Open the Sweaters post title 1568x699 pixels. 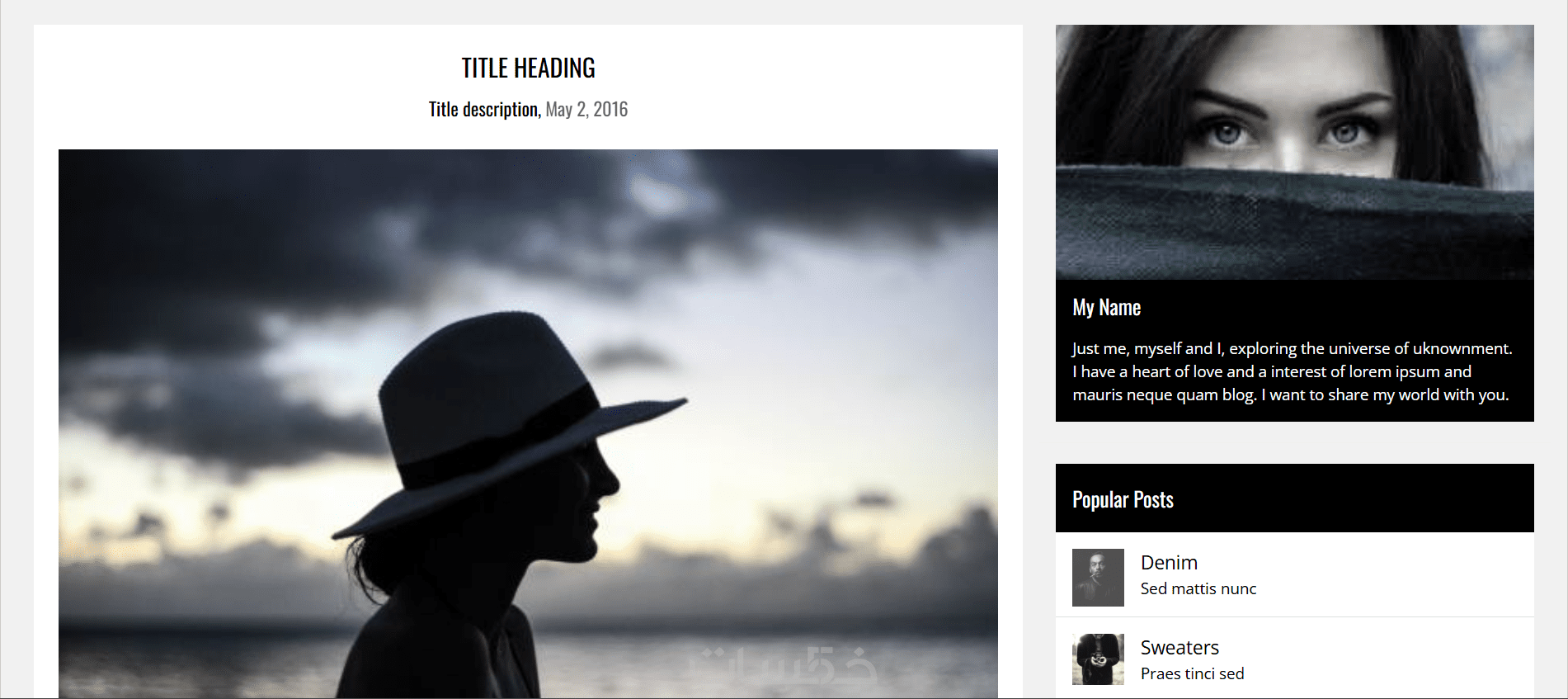(x=1180, y=648)
